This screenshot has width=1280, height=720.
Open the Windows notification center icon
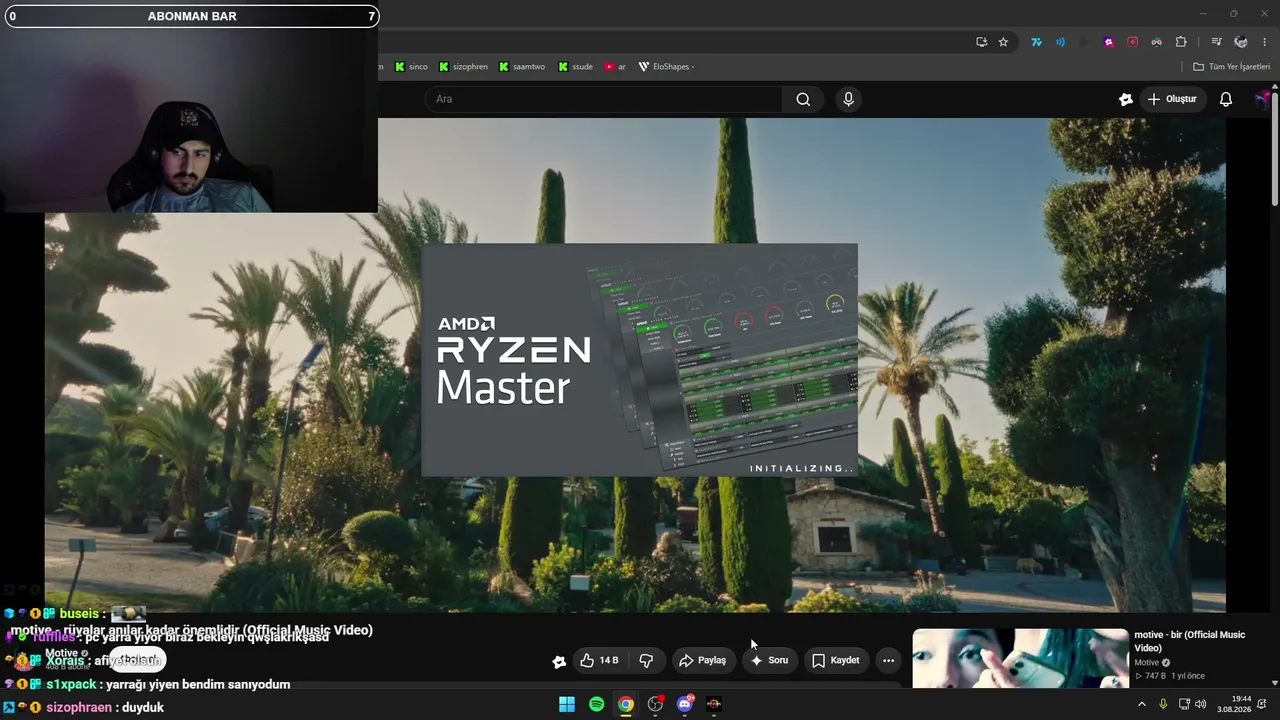coord(1262,704)
